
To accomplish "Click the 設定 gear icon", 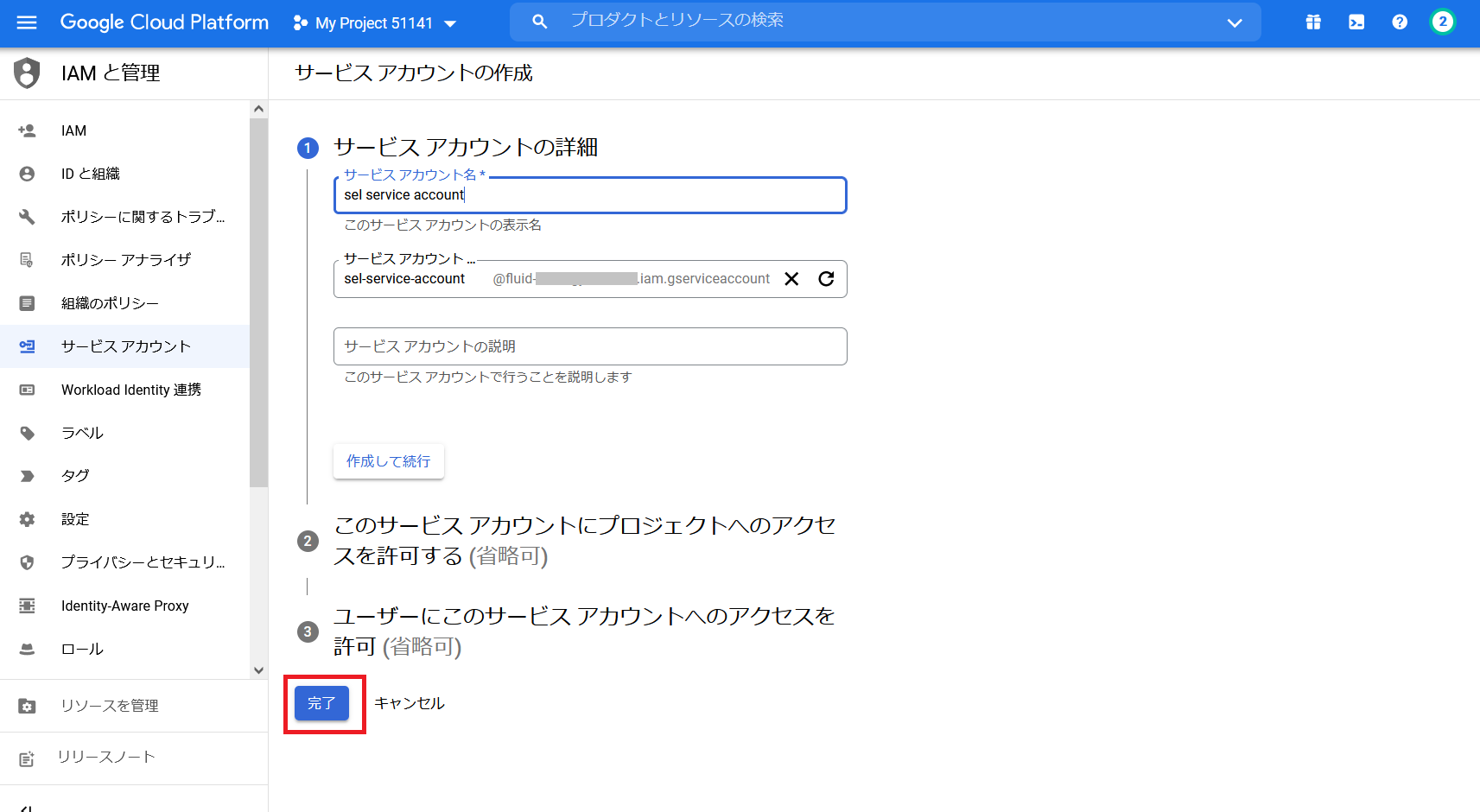I will 27,519.
